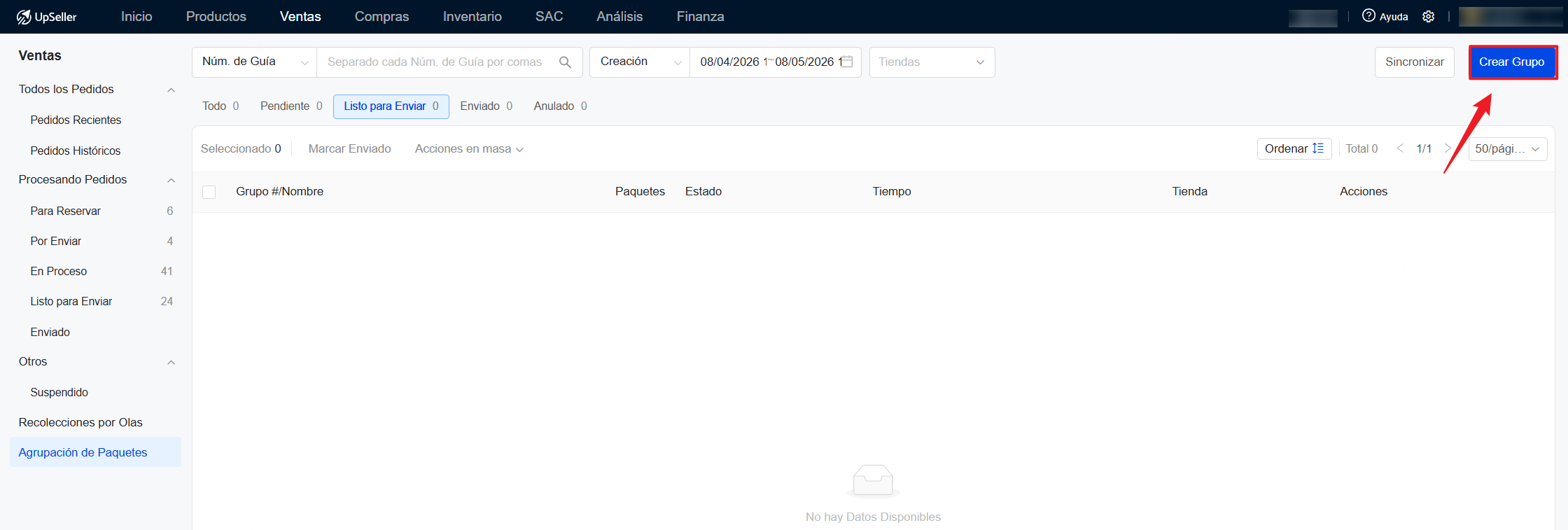Open the calendar date picker icon
Viewport: 1568px width, 530px height.
point(847,62)
